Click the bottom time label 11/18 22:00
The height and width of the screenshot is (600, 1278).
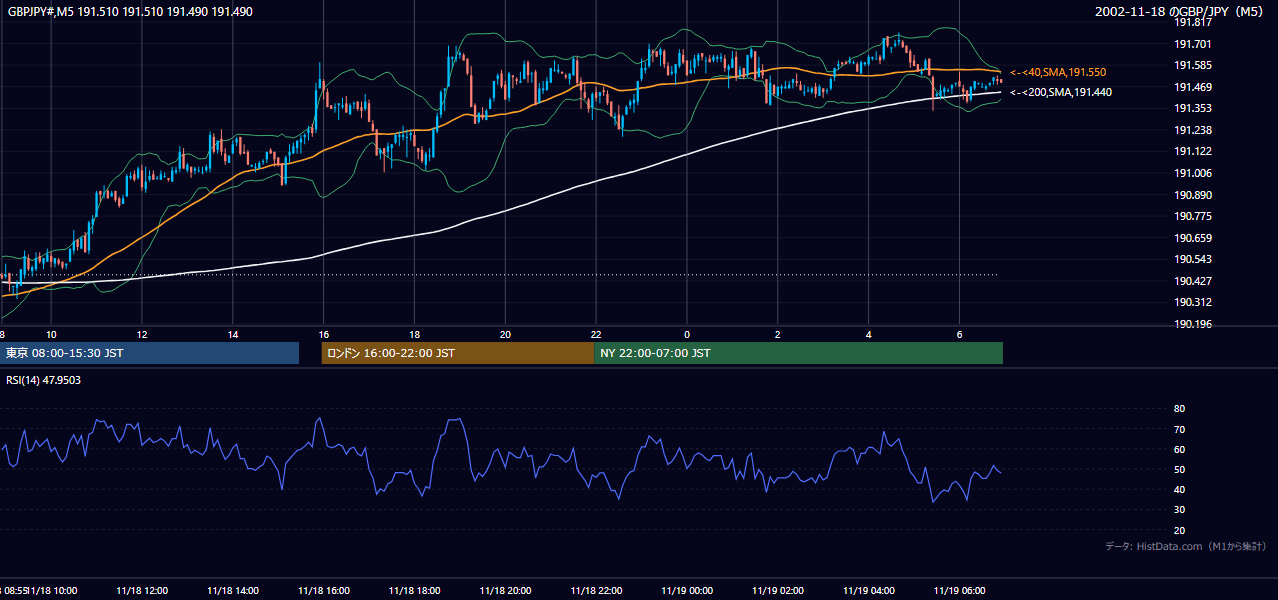coord(596,590)
